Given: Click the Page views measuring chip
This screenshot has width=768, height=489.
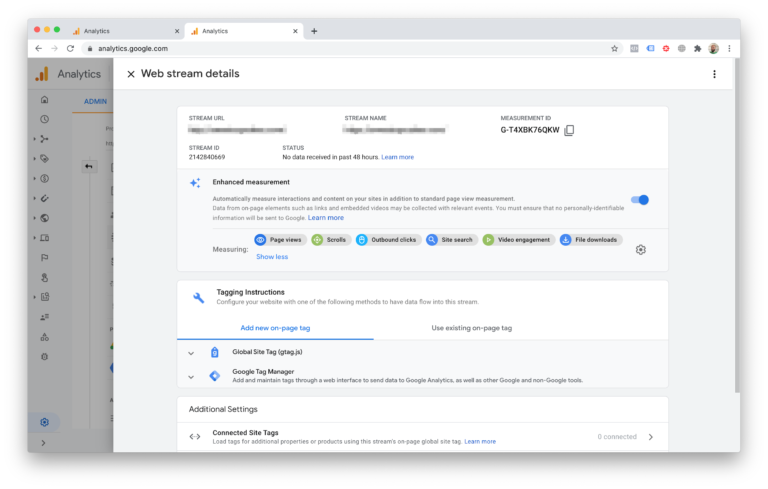Looking at the screenshot, I should tap(280, 240).
